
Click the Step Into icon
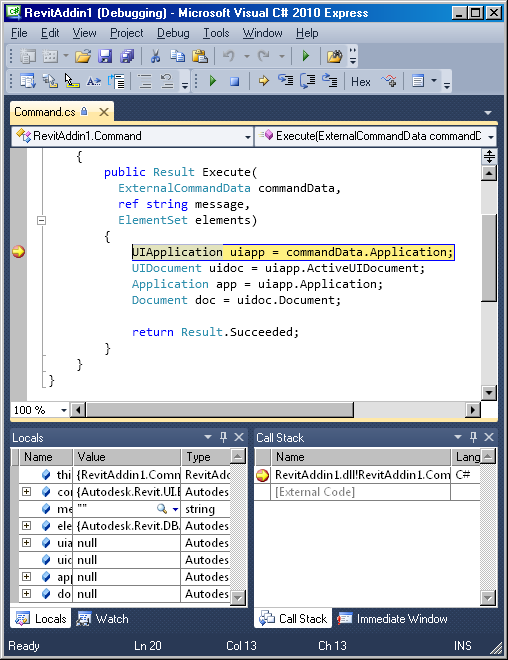pyautogui.click(x=285, y=80)
